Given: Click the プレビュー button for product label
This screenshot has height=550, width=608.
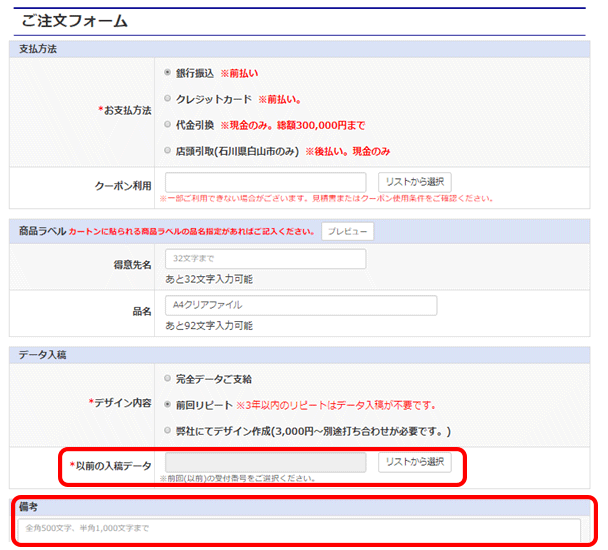Looking at the screenshot, I should click(x=347, y=231).
